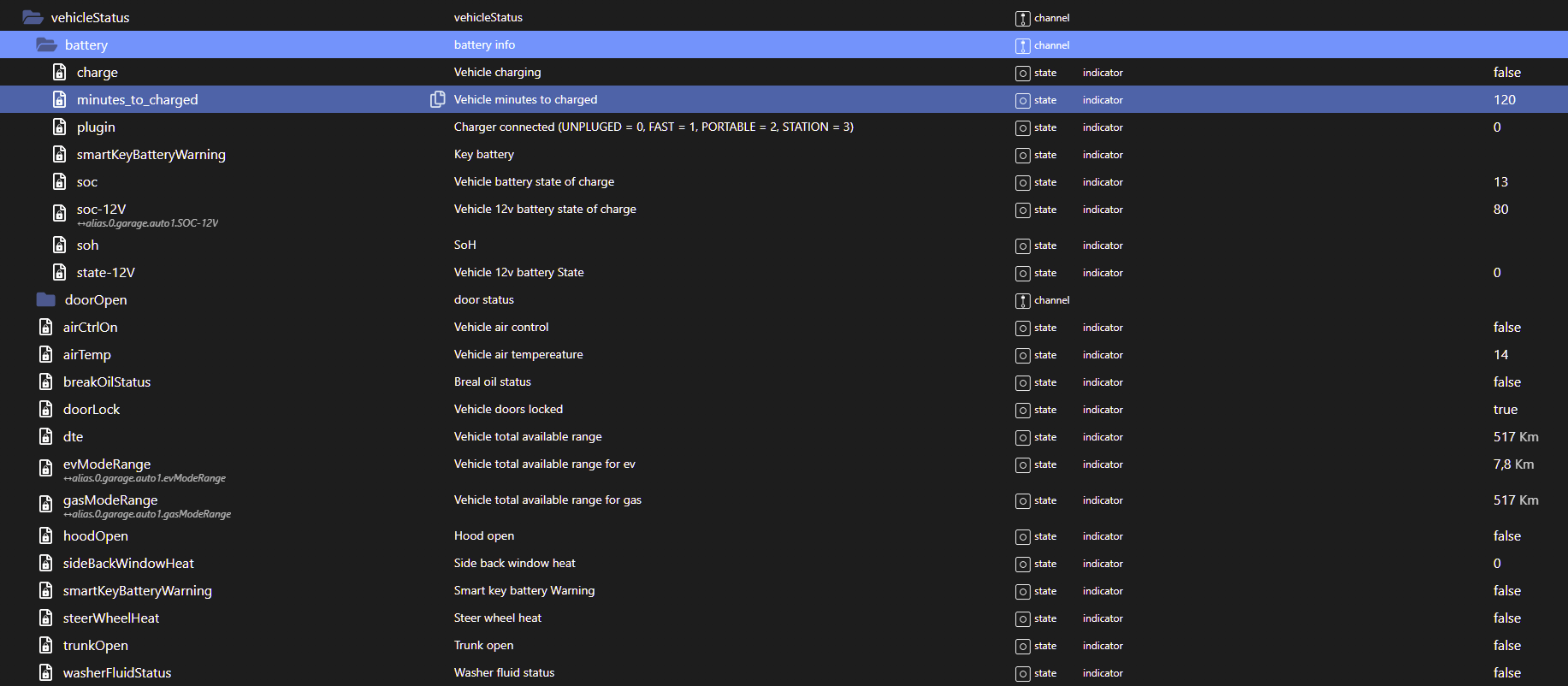Select the steerWheelHeat row
Image resolution: width=1568 pixels, height=686 pixels.
coord(111,618)
